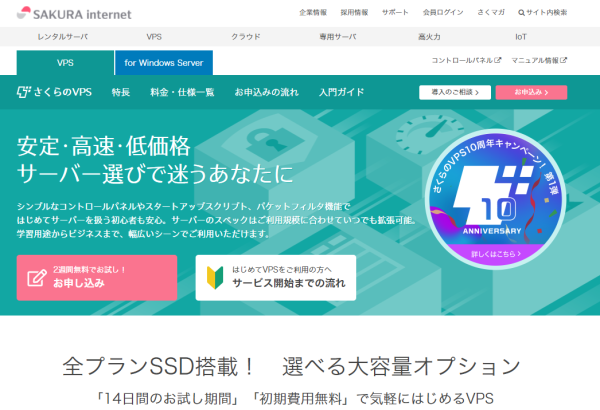The height and width of the screenshot is (410, 600).
Task: Select クラウド menu item
Action: click(246, 37)
